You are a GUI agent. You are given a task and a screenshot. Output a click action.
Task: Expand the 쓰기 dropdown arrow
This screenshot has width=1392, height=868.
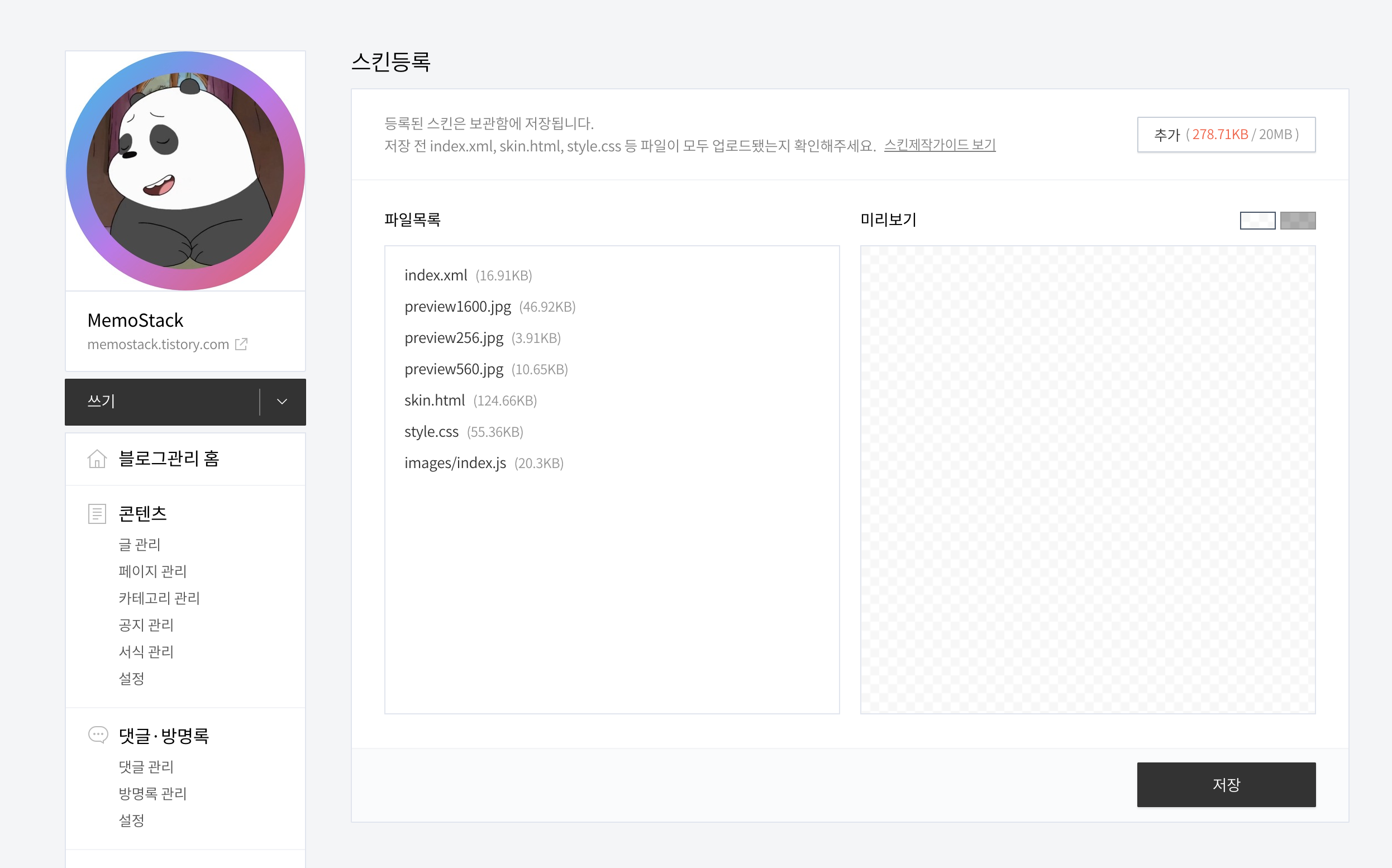point(282,402)
